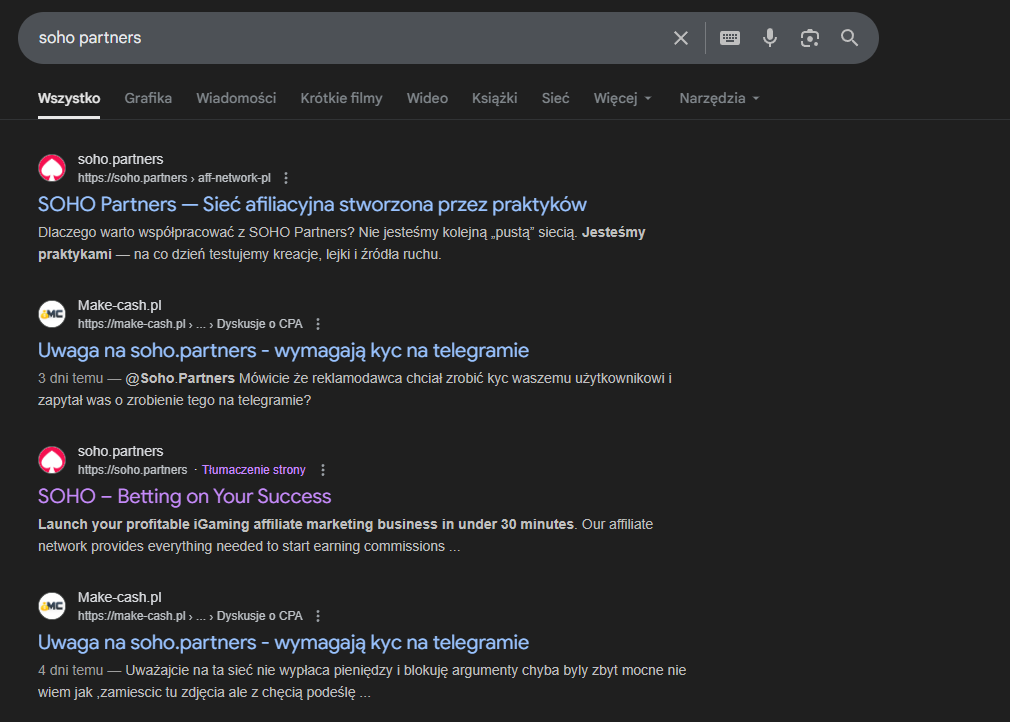Viewport: 1010px width, 722px height.
Task: Select the Książki tab
Action: click(495, 98)
